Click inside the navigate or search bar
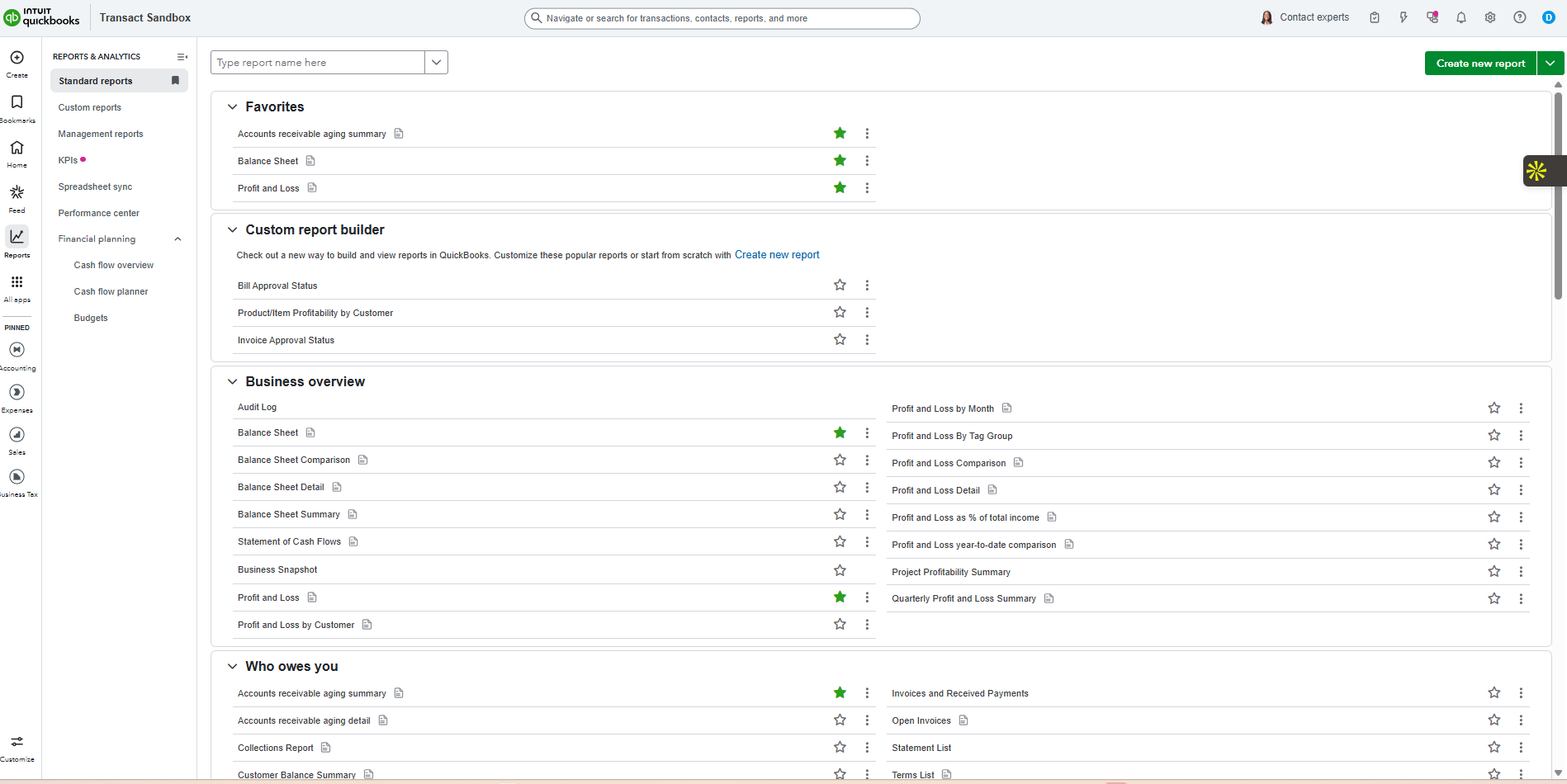The width and height of the screenshot is (1567, 784). tap(722, 17)
